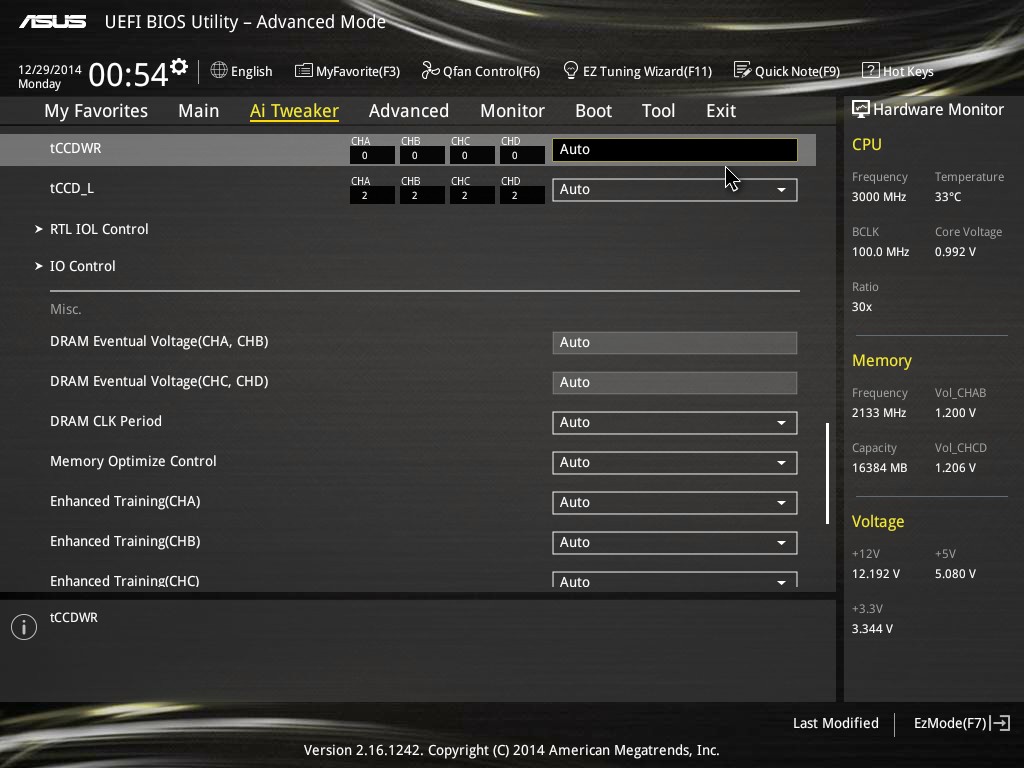Click the Last Modified button

click(x=835, y=723)
